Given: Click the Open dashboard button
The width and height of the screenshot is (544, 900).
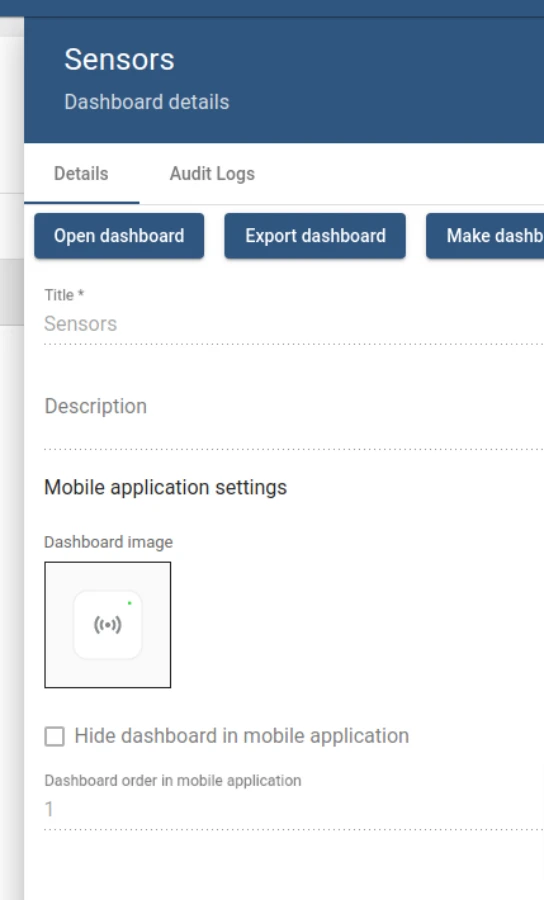Looking at the screenshot, I should (x=119, y=236).
